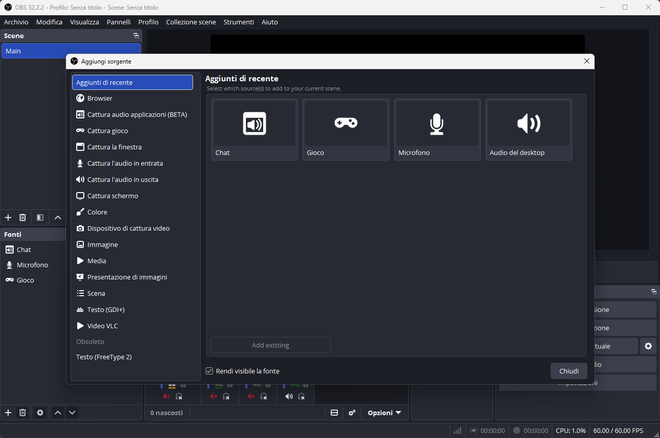Select Cattura gioco source type

pos(132,131)
